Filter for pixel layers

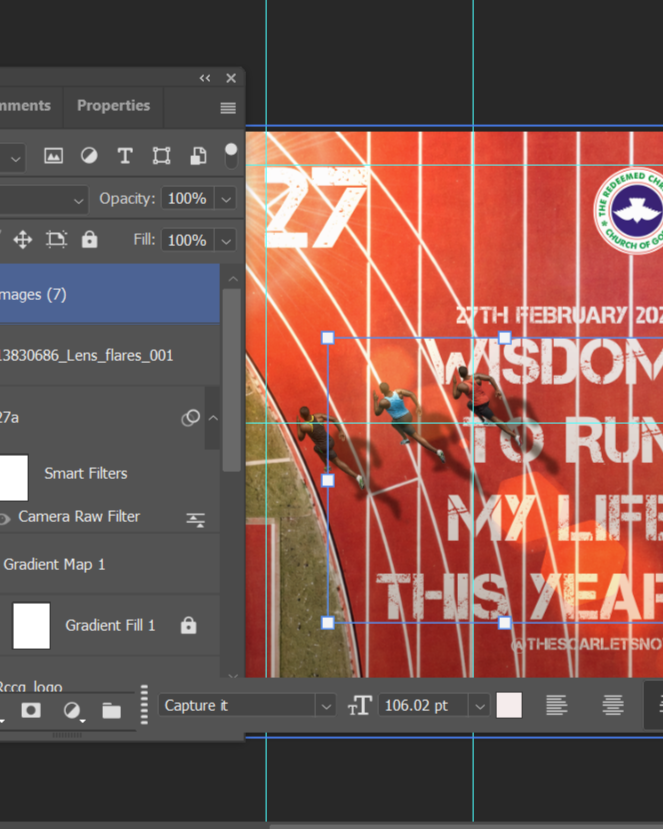pyautogui.click(x=53, y=156)
